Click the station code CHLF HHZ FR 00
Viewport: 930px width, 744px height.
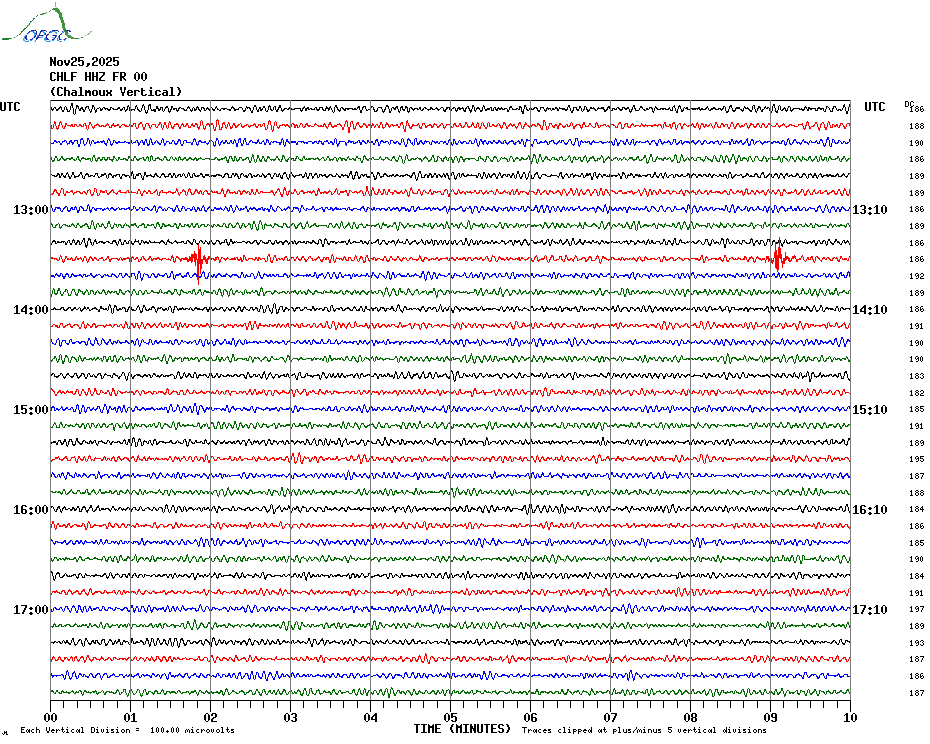click(98, 77)
